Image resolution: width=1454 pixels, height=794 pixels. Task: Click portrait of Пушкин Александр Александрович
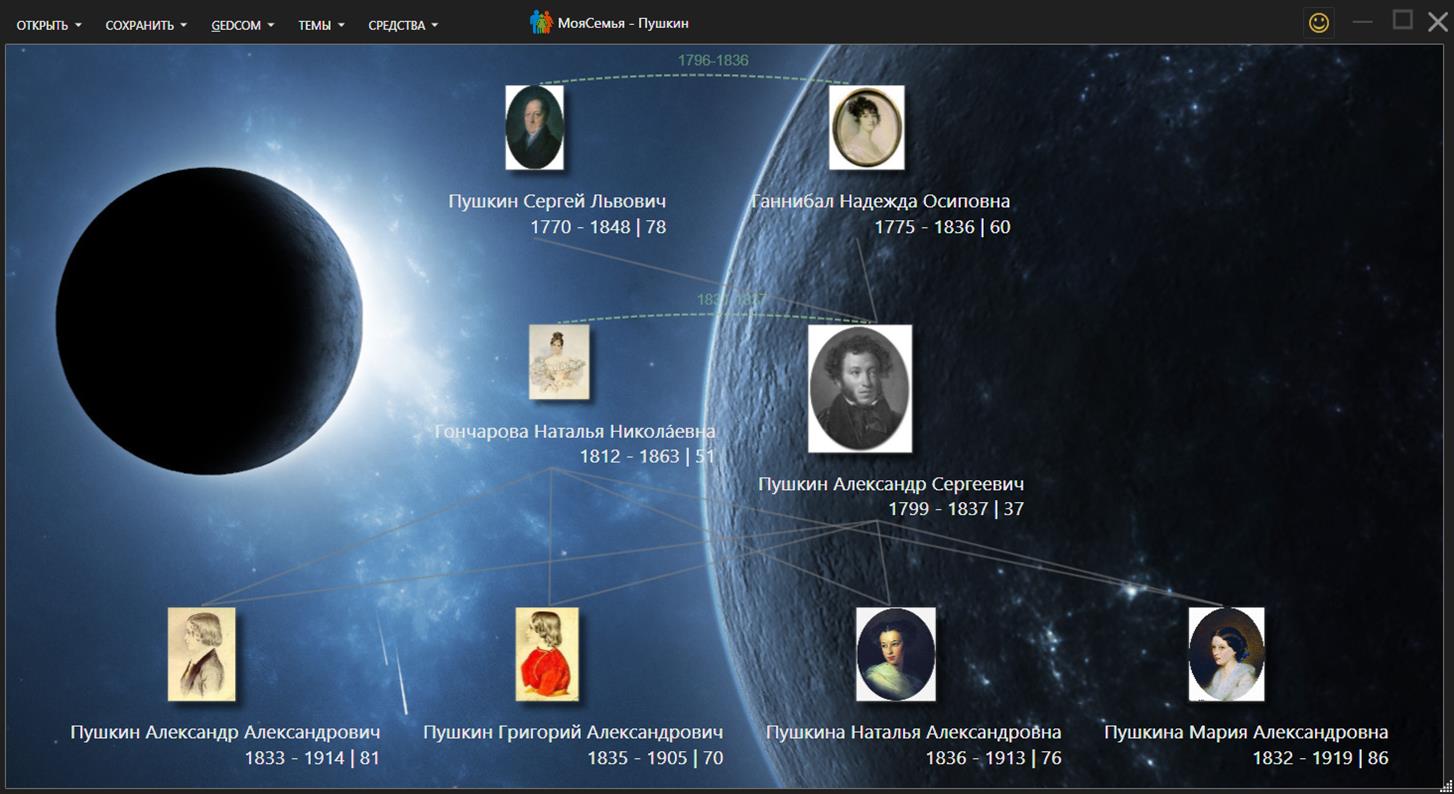pos(202,654)
